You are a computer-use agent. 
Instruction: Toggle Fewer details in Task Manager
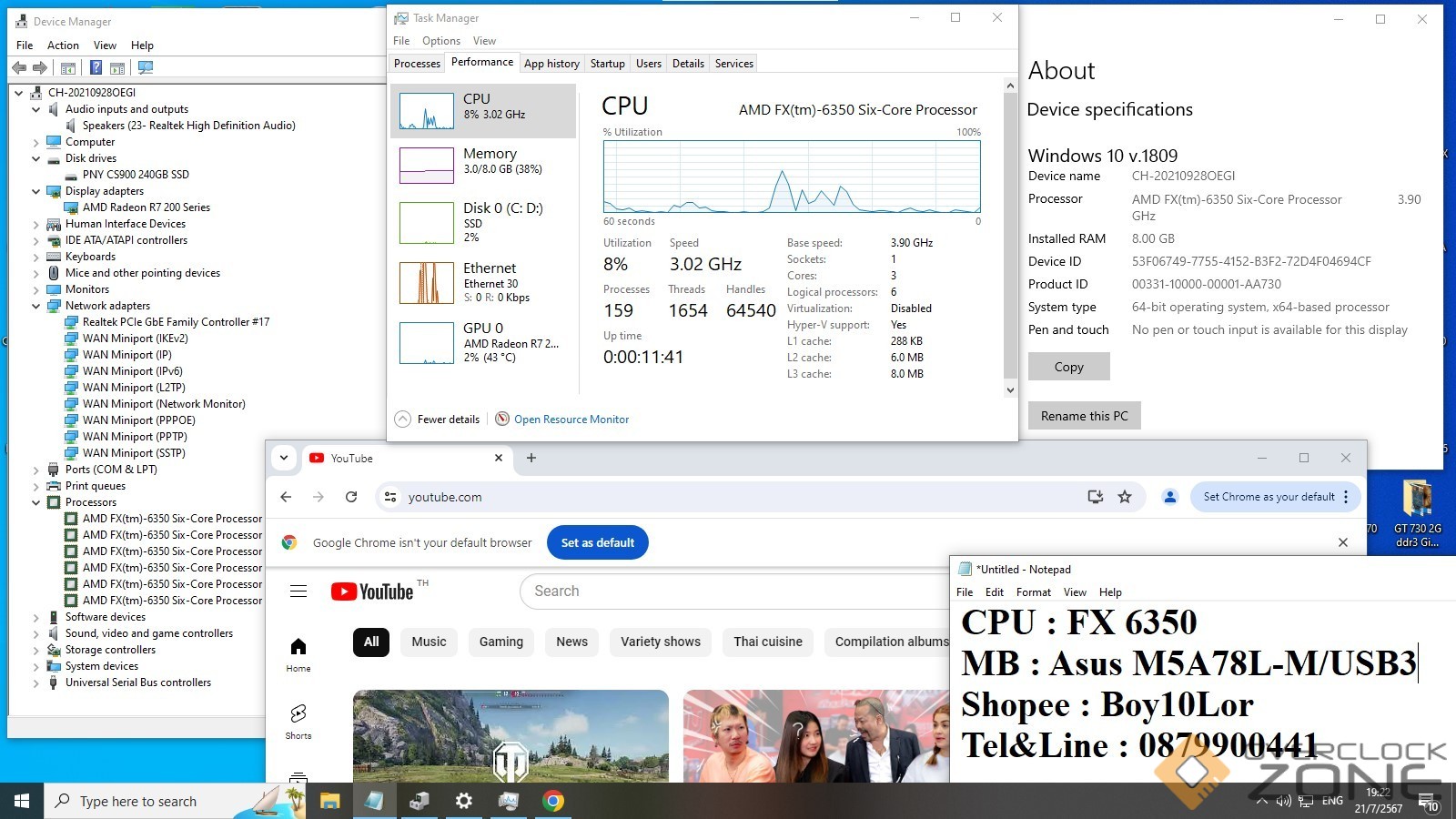coord(438,420)
